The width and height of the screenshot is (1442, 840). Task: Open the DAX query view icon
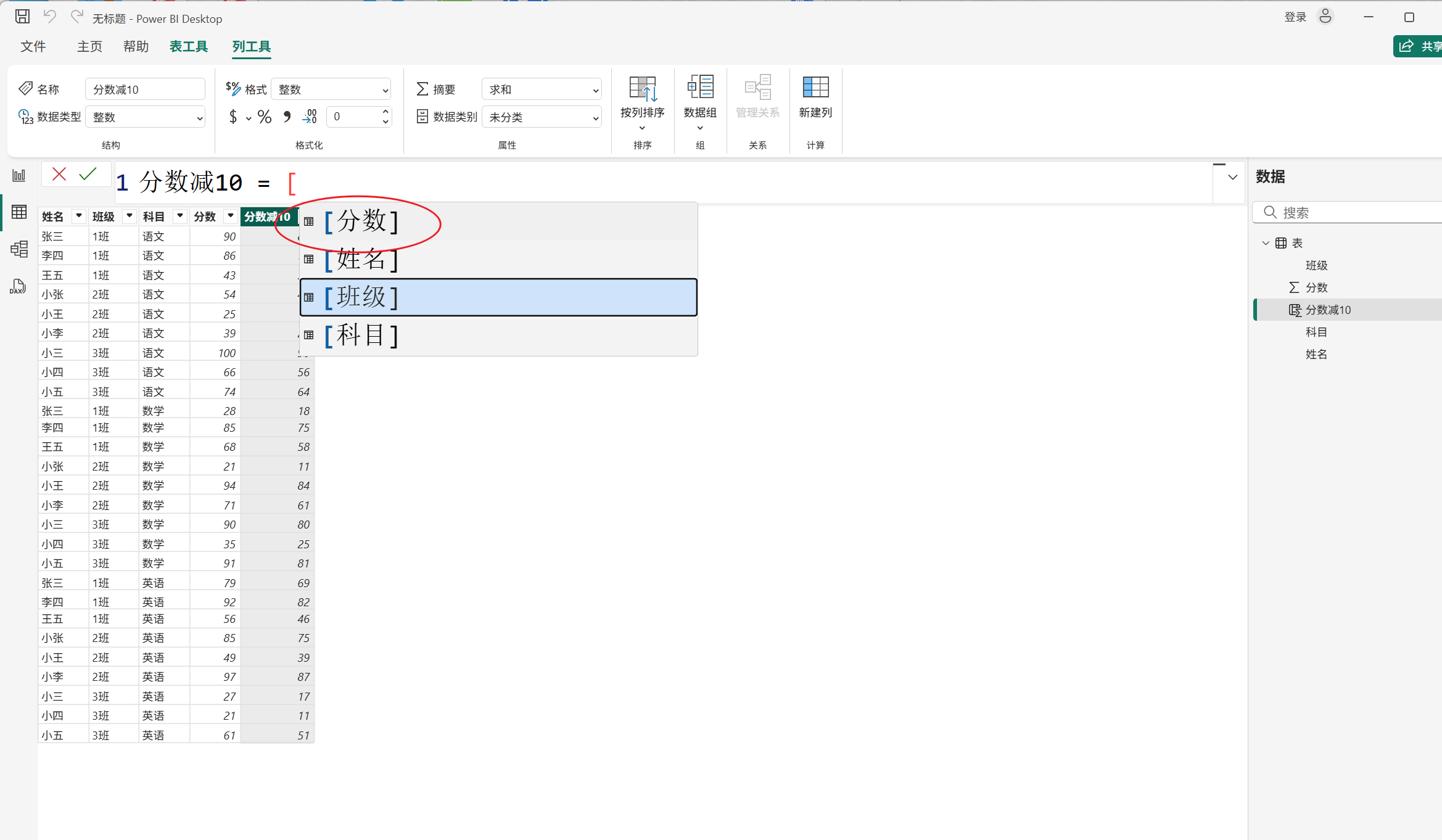[x=18, y=287]
